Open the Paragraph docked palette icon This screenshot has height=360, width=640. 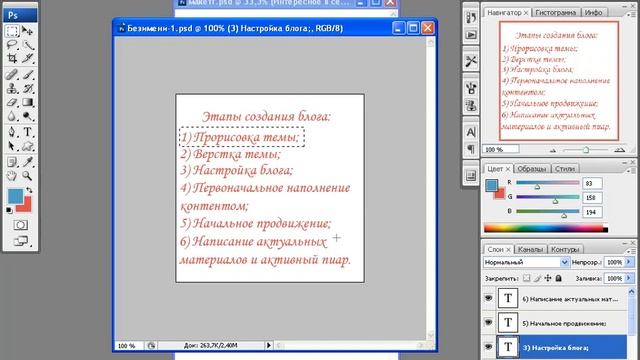click(x=471, y=149)
